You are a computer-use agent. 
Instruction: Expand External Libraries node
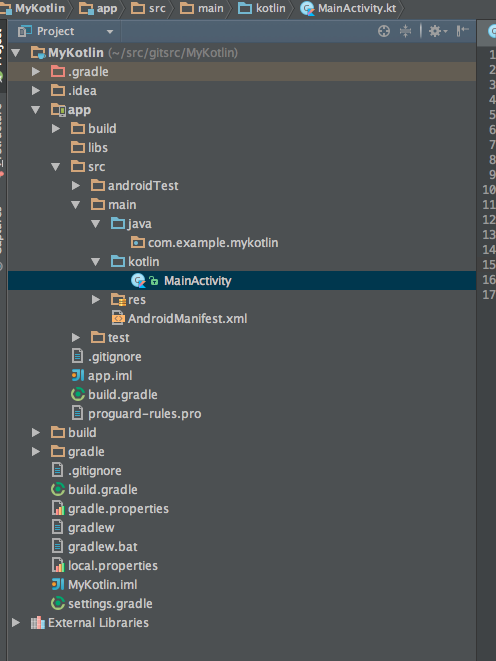tap(16, 623)
